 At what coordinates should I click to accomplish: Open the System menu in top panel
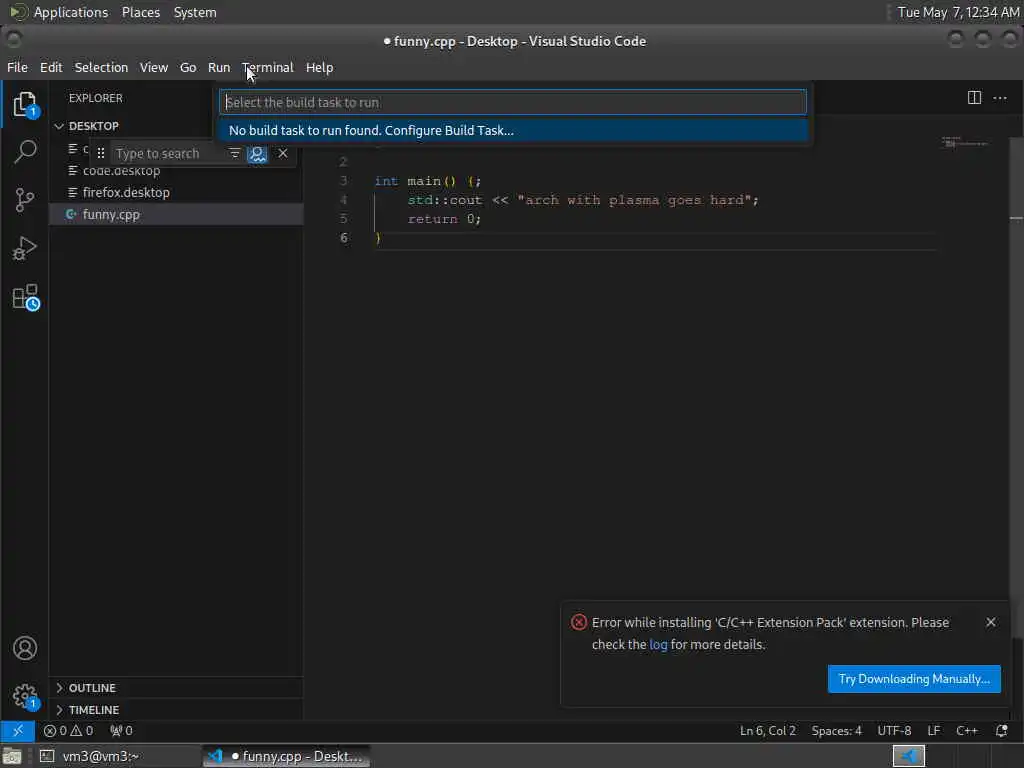[195, 12]
